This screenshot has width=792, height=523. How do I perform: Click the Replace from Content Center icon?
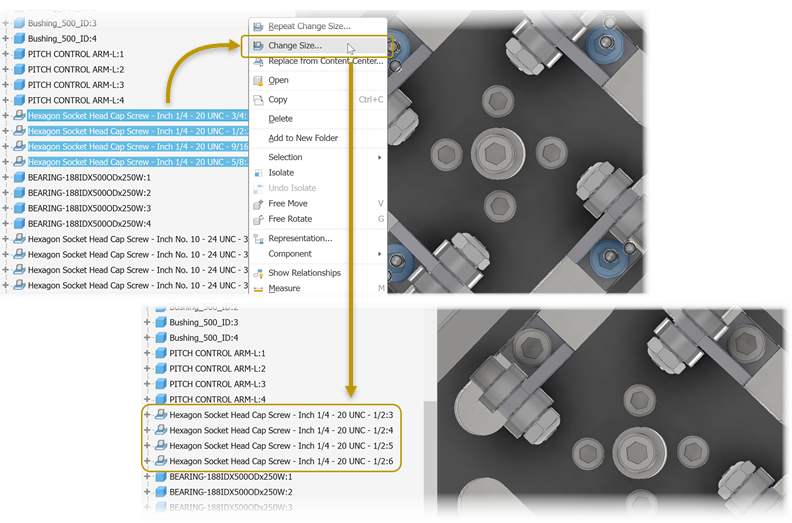coord(258,61)
